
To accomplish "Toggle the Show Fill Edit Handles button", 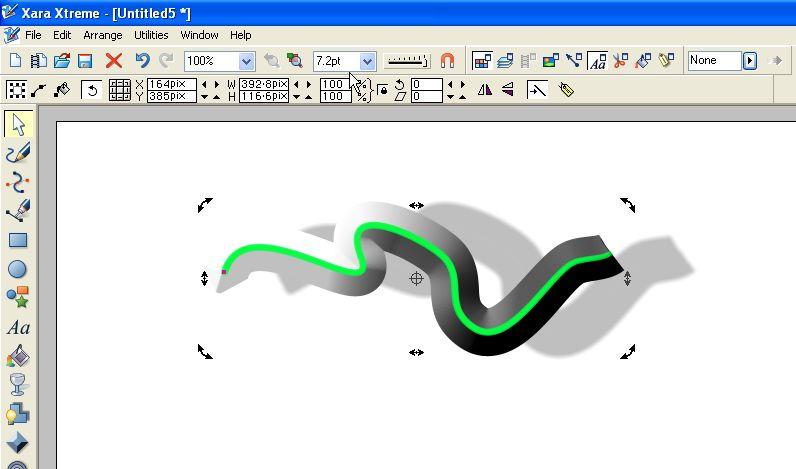I will 62,90.
